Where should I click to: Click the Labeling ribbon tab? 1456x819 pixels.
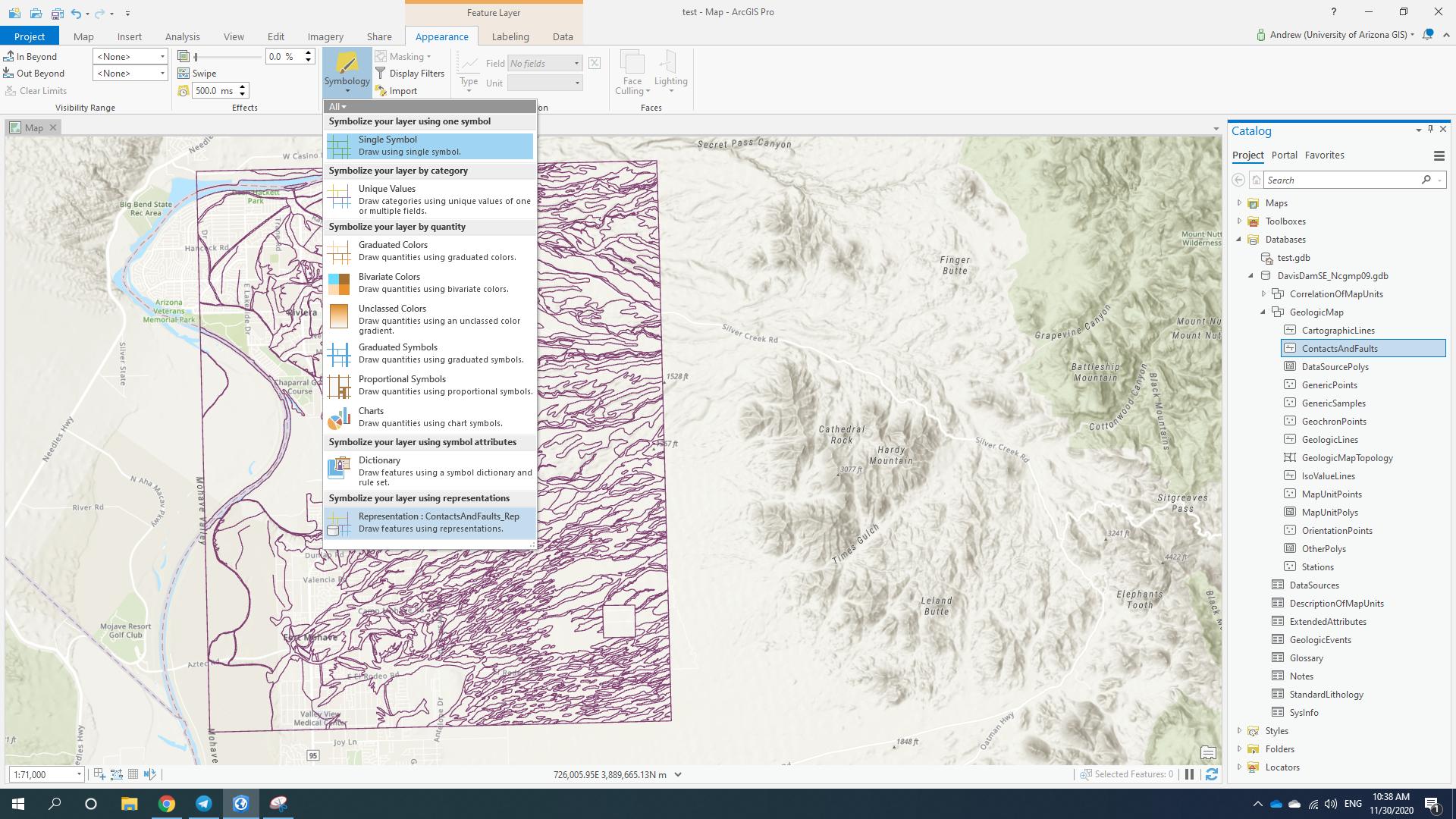point(510,36)
